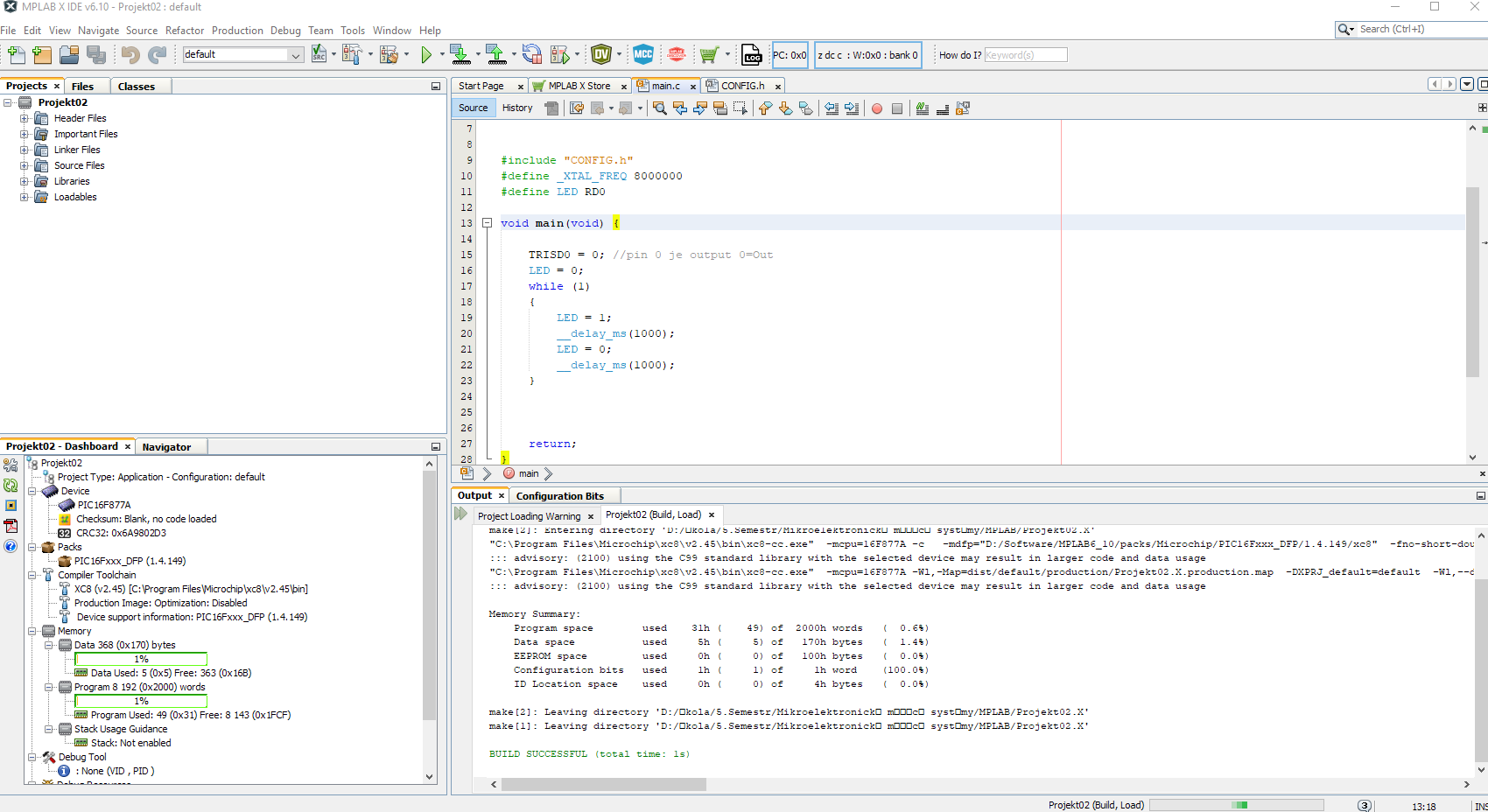Open the dashboard PDF datasheet icon
1488x812 pixels.
click(x=11, y=526)
